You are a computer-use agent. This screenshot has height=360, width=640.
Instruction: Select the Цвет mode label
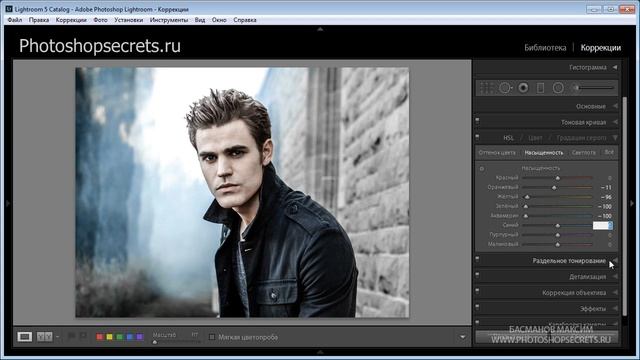[535, 138]
